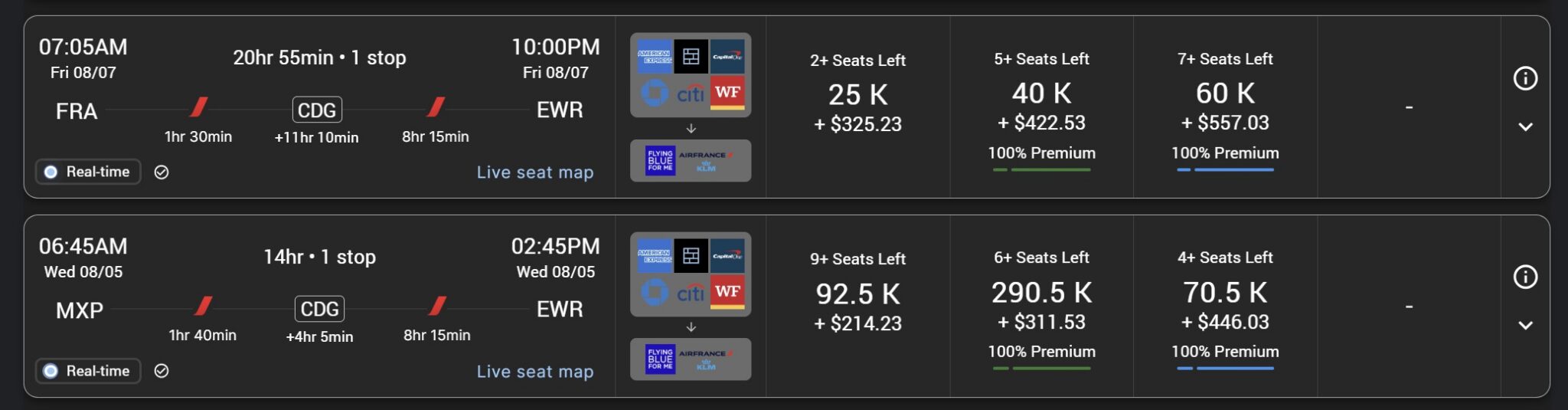Open info icon for the MXP flight
This screenshot has width=1568, height=410.
[x=1525, y=277]
